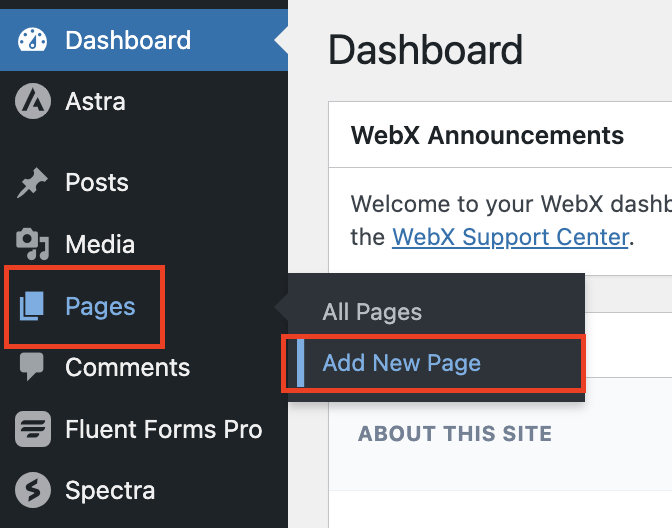Open the Dashboard menu item

[144, 40]
